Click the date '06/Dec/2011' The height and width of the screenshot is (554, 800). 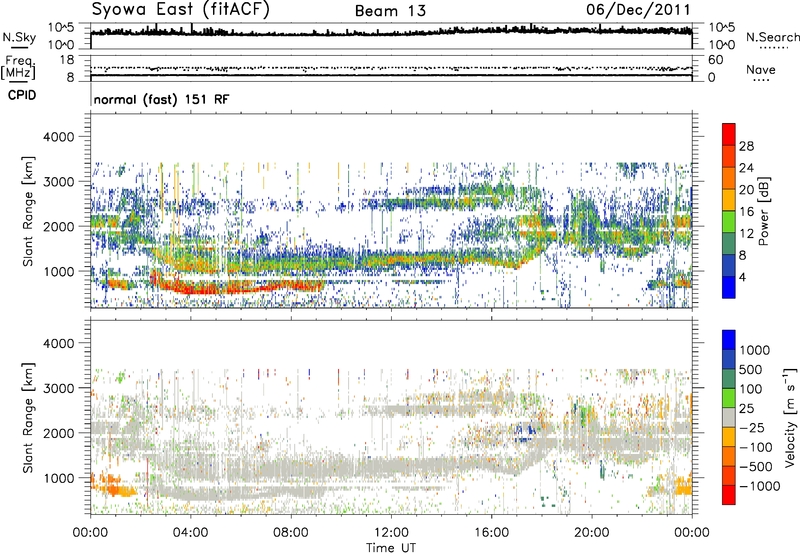click(638, 10)
